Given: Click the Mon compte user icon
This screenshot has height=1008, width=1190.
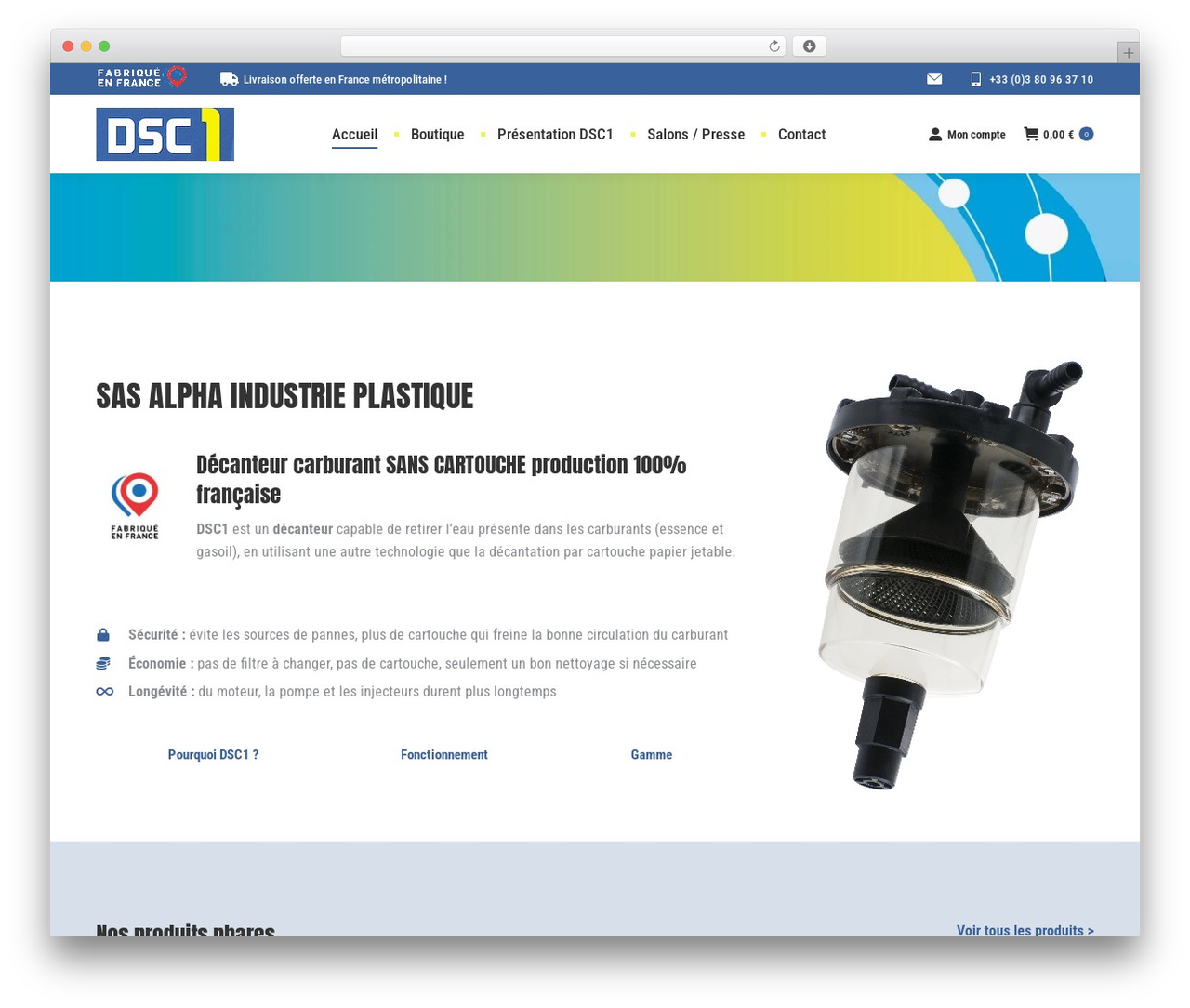Looking at the screenshot, I should point(935,135).
